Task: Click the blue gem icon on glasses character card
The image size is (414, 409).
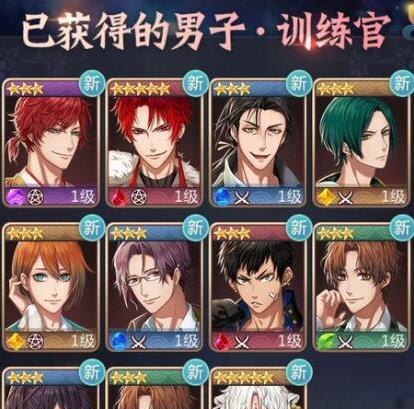Action: [x=119, y=342]
